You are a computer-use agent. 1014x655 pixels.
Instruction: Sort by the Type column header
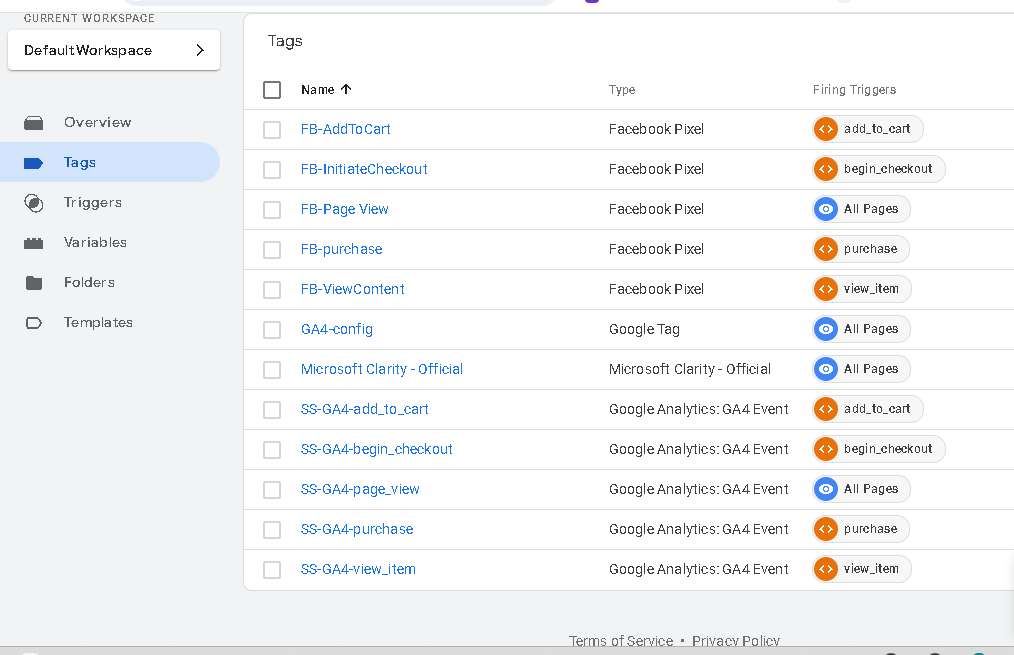pyautogui.click(x=622, y=90)
